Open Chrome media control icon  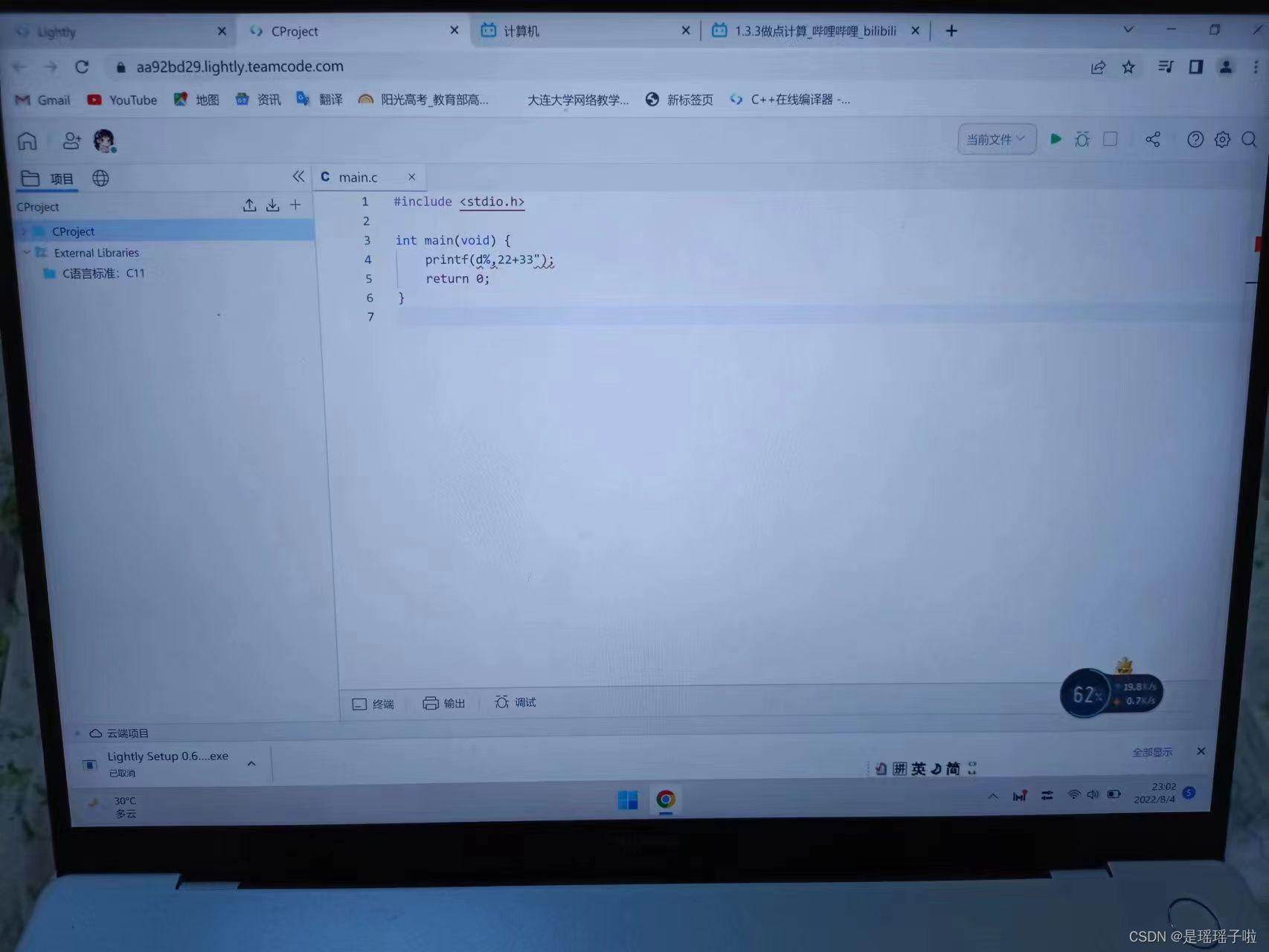pyautogui.click(x=1166, y=67)
